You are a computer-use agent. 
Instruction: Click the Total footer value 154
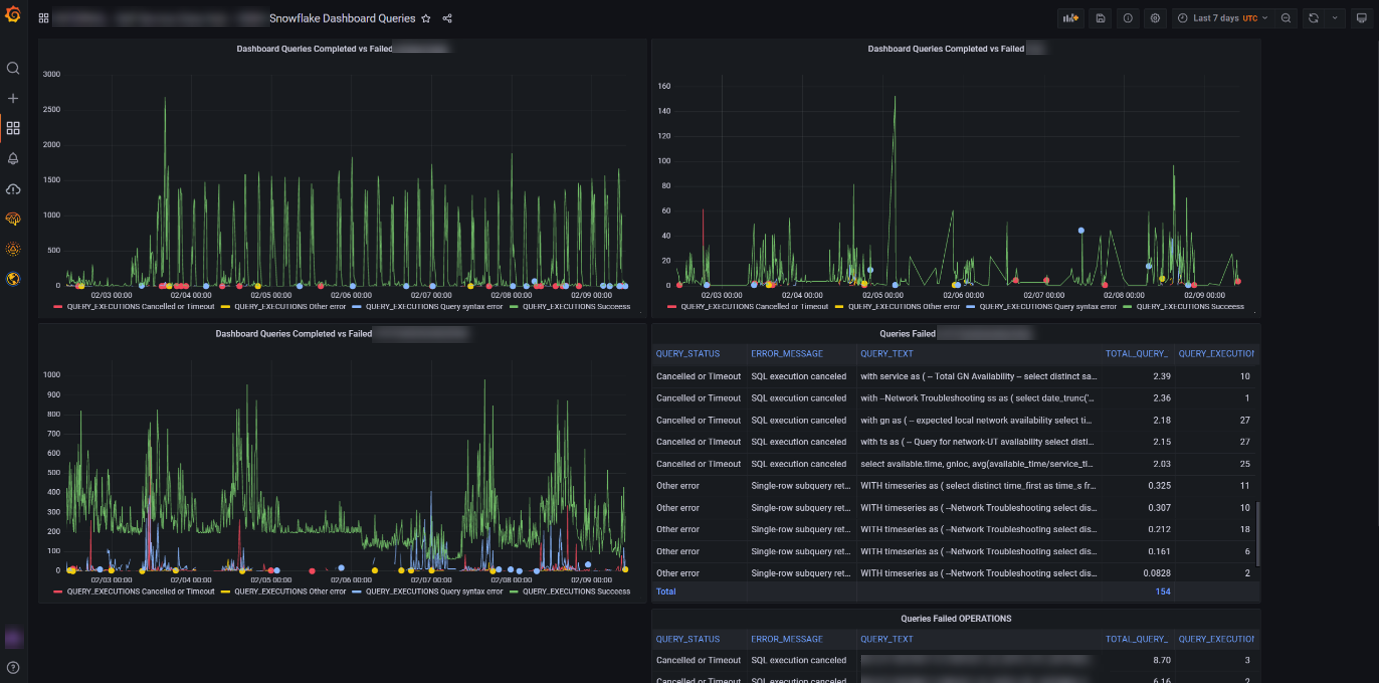[1162, 591]
